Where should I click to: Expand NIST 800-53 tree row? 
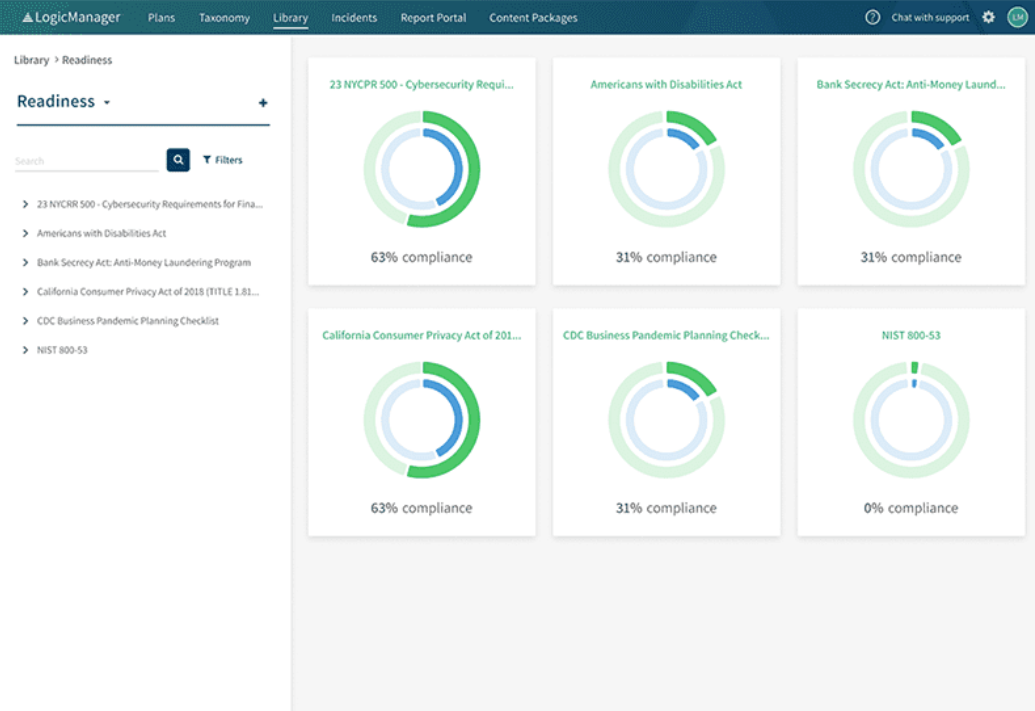tap(25, 350)
